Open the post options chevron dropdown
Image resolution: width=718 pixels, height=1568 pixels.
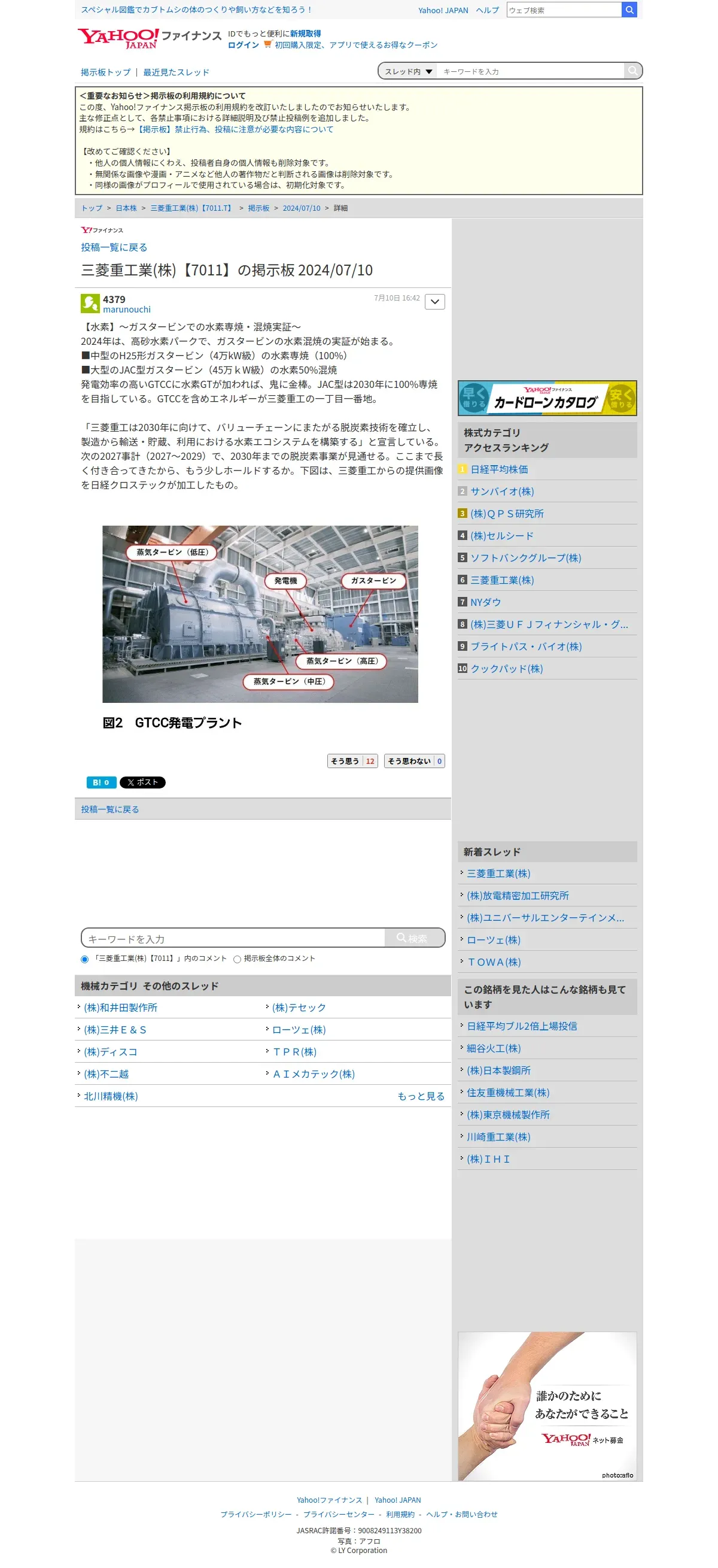[x=434, y=302]
